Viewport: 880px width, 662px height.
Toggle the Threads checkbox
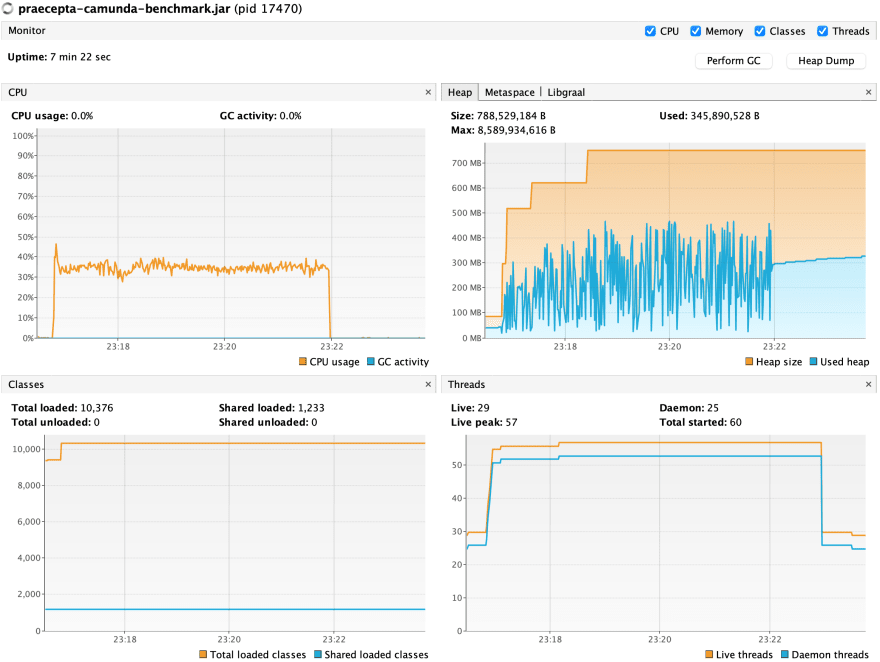(x=822, y=31)
